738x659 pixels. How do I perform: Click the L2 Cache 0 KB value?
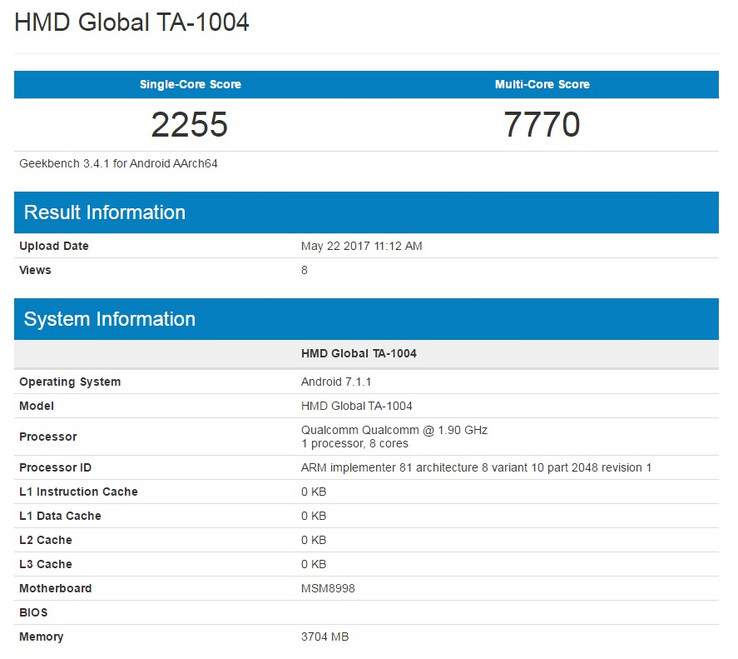coord(313,540)
